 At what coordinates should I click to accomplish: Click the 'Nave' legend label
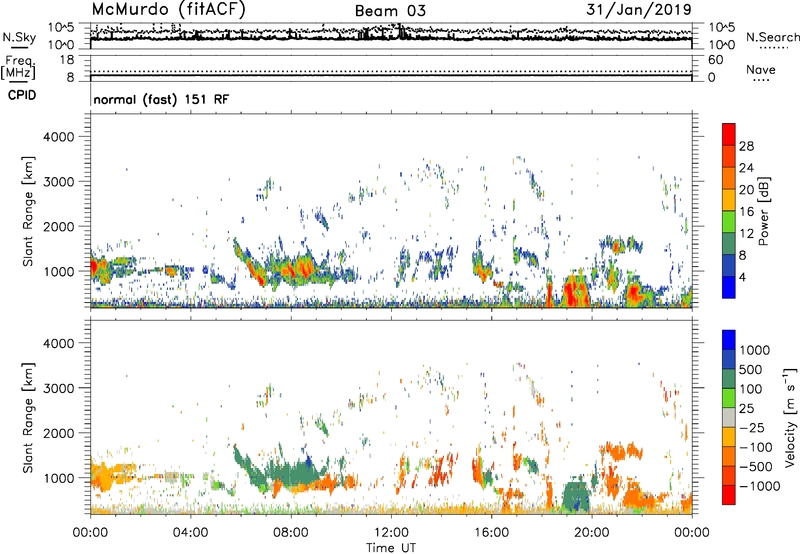(761, 70)
